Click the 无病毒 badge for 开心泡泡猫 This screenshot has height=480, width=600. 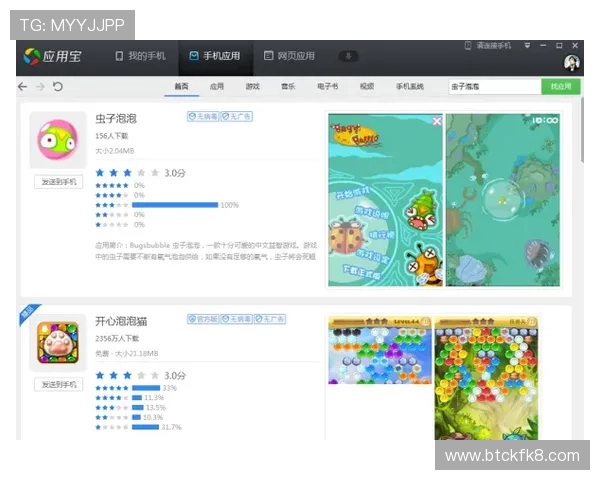(x=236, y=319)
